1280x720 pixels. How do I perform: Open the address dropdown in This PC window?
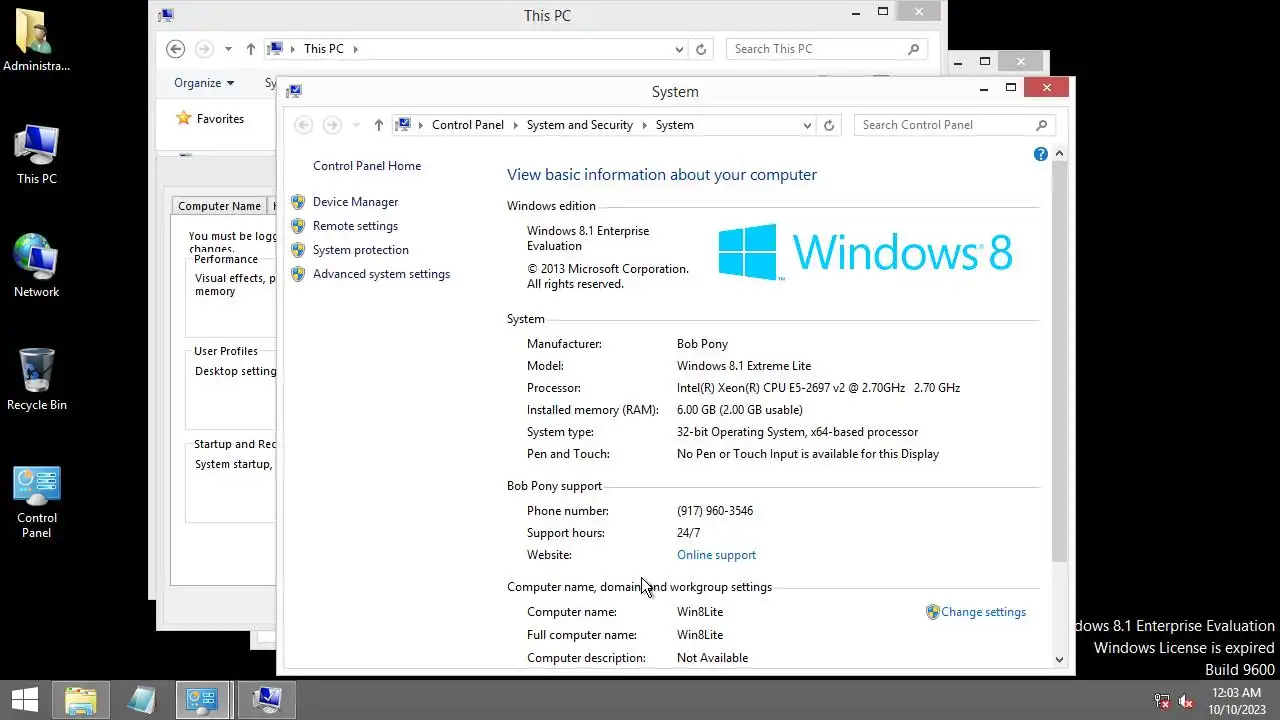[680, 49]
